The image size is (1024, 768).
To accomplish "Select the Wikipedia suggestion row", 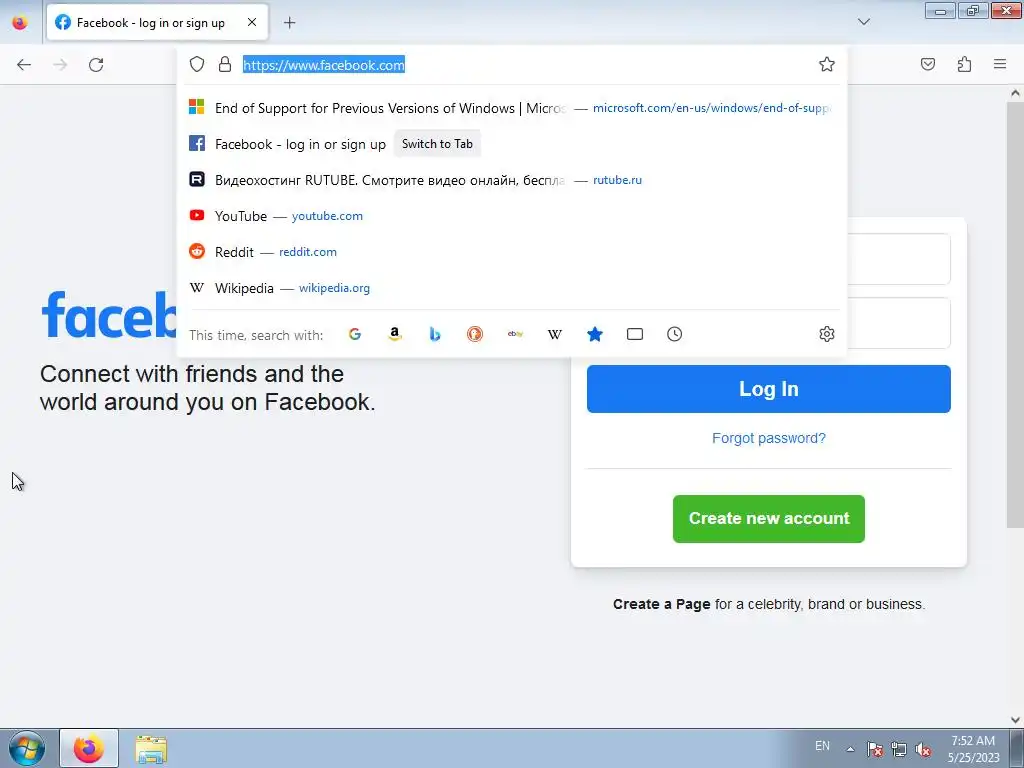I will click(x=512, y=287).
